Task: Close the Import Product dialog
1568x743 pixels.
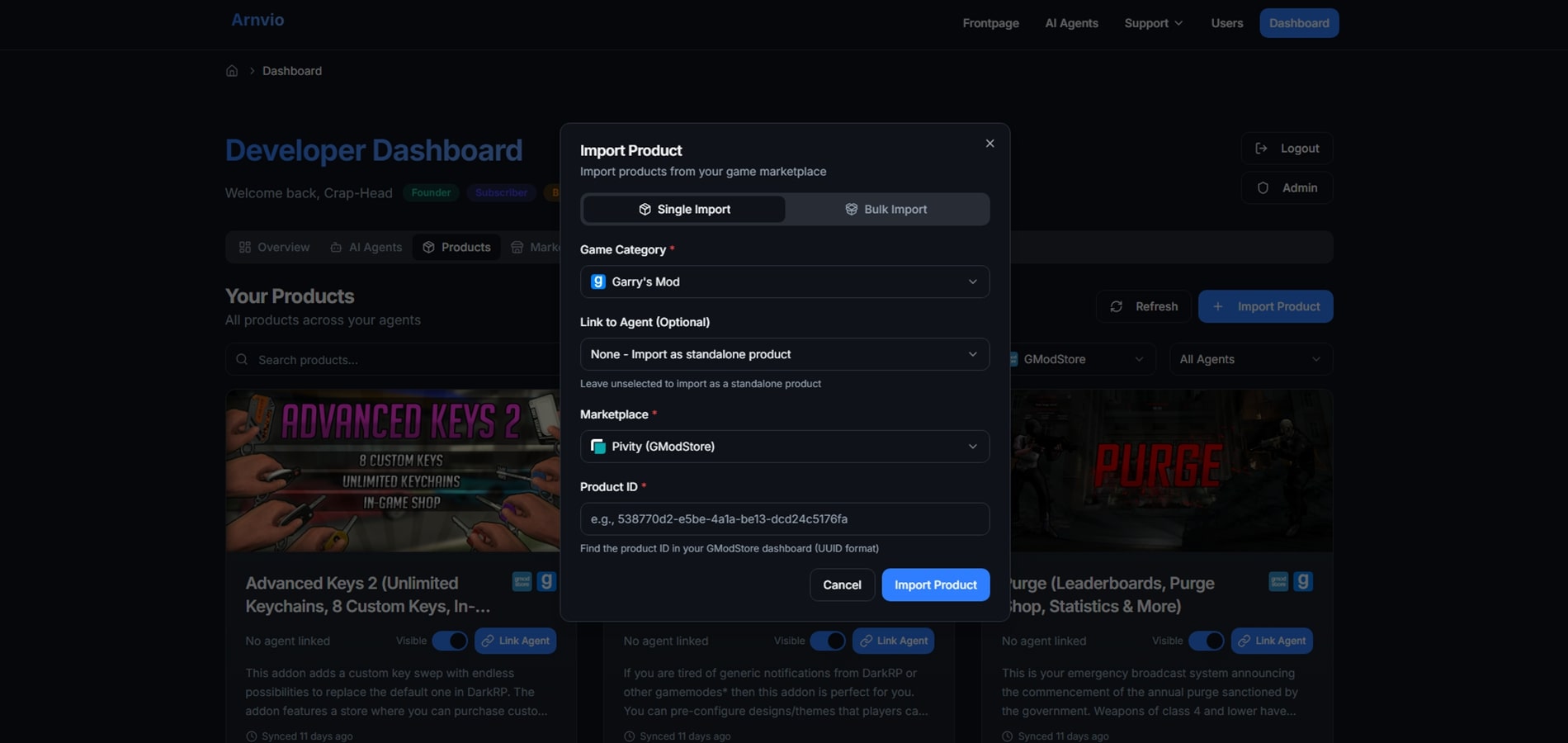Action: (x=989, y=144)
